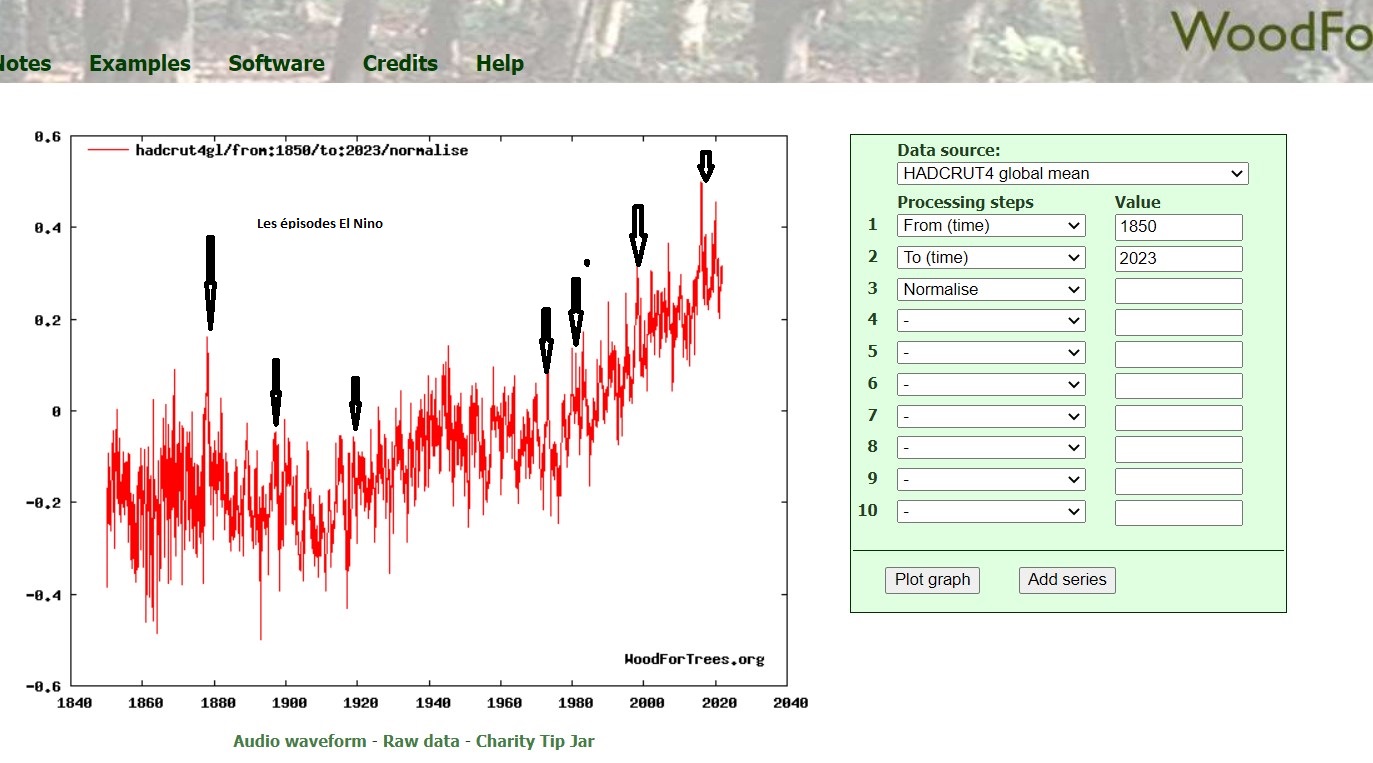Open the Software menu item
Screen dimensions: 1373x763
click(276, 63)
